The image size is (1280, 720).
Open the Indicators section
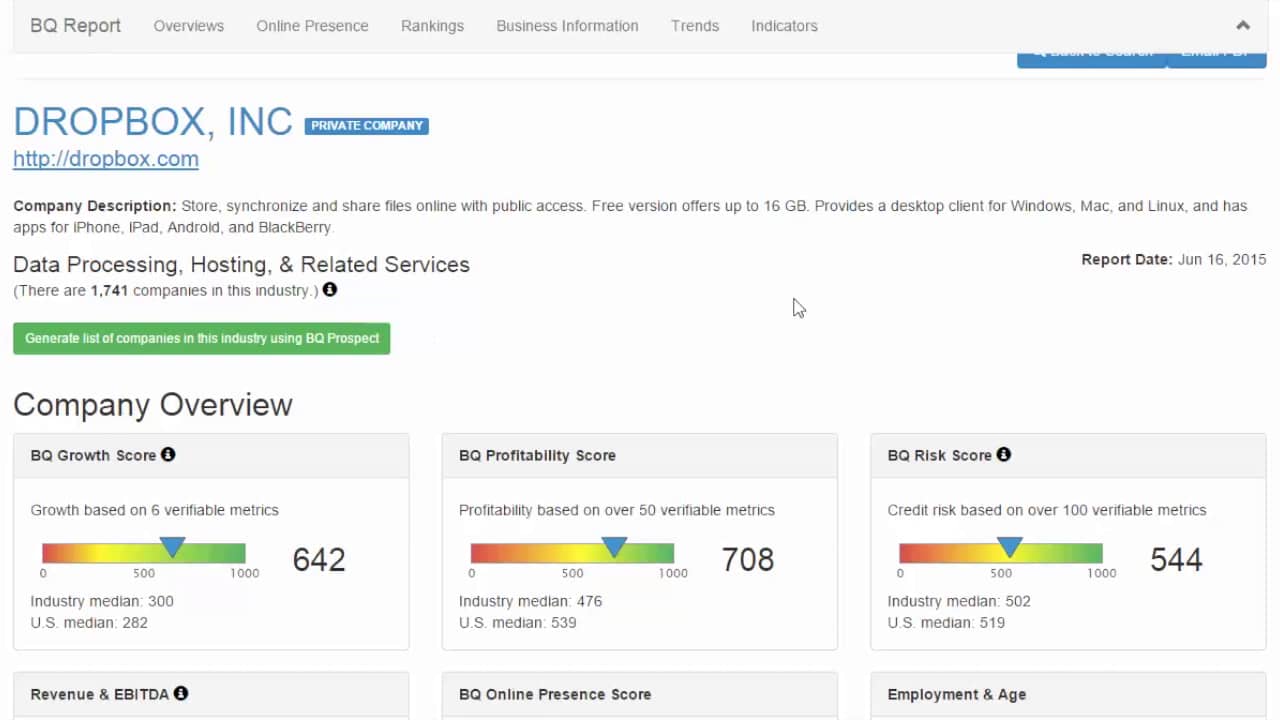point(784,26)
